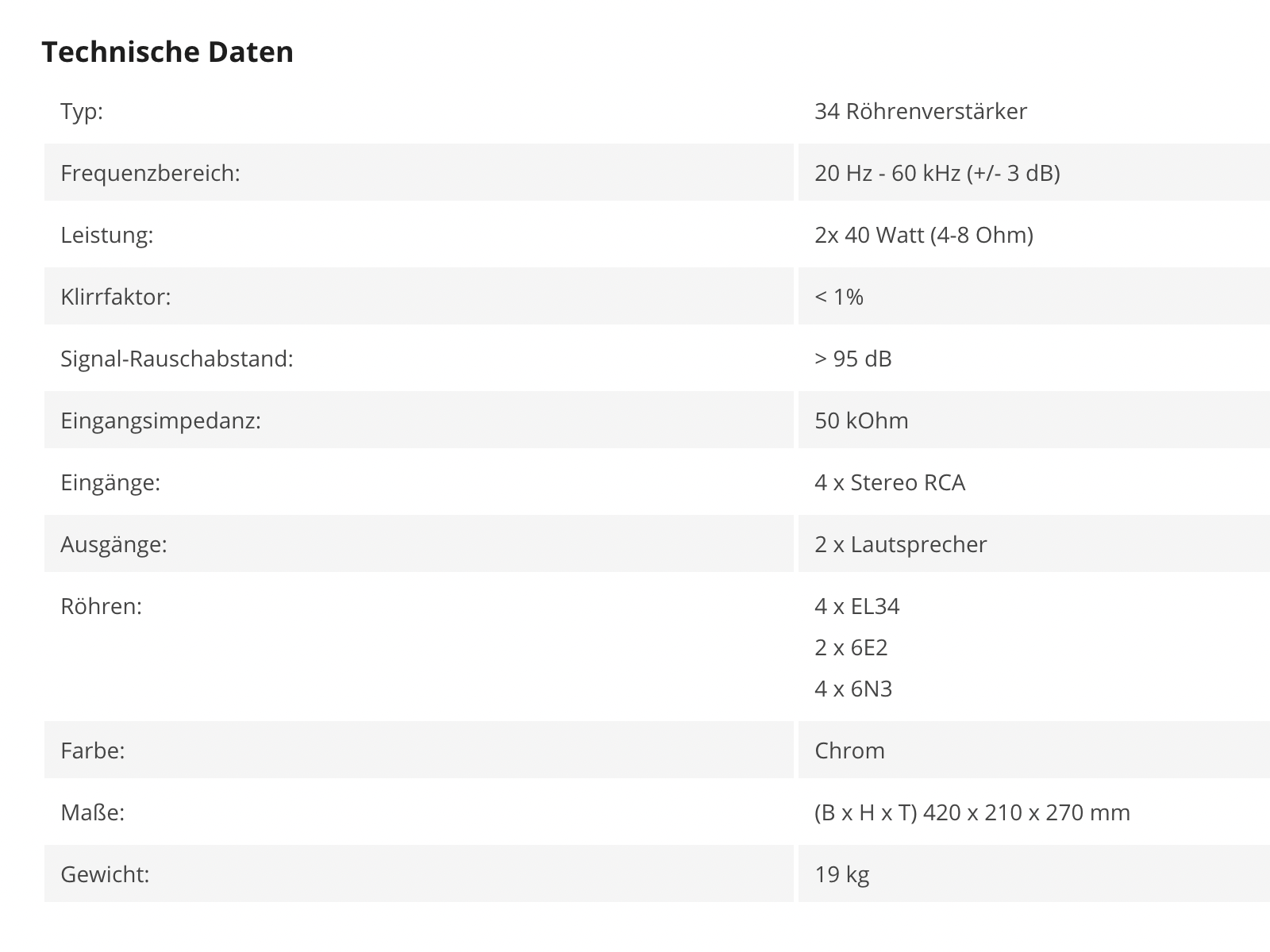Select the Chrom color value
1270x952 pixels.
tap(849, 750)
